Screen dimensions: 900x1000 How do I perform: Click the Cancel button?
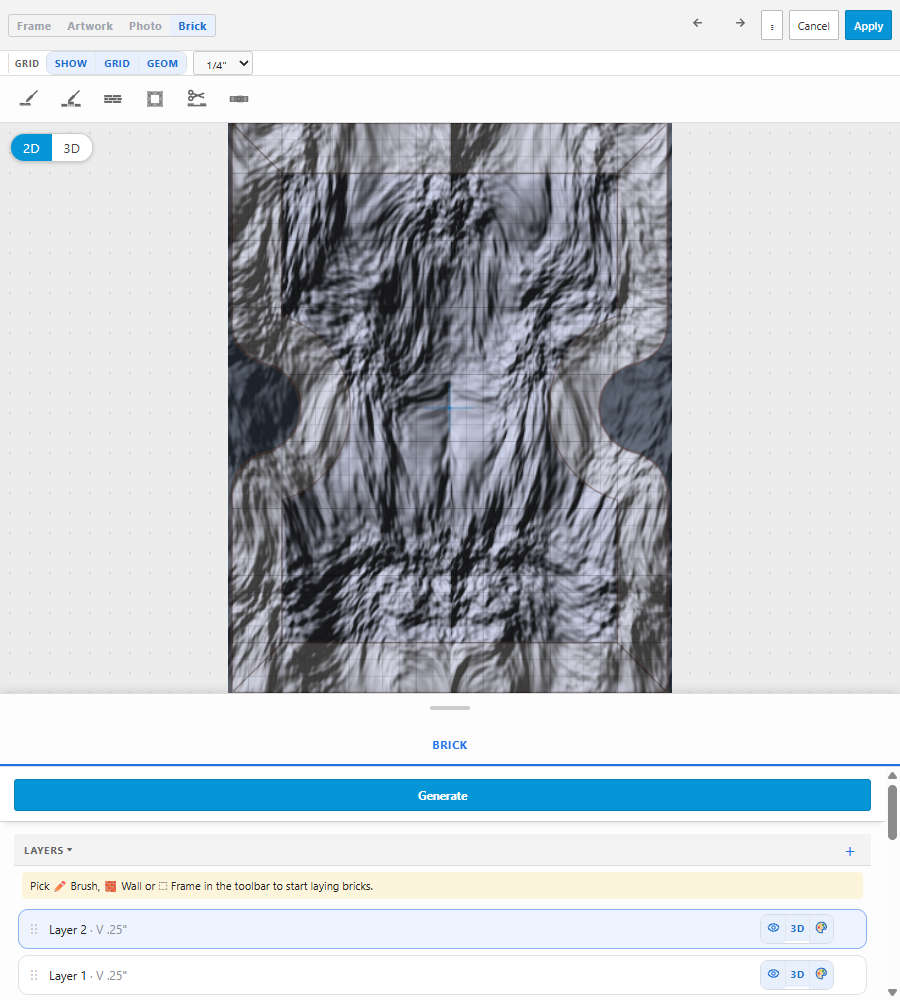pyautogui.click(x=813, y=26)
